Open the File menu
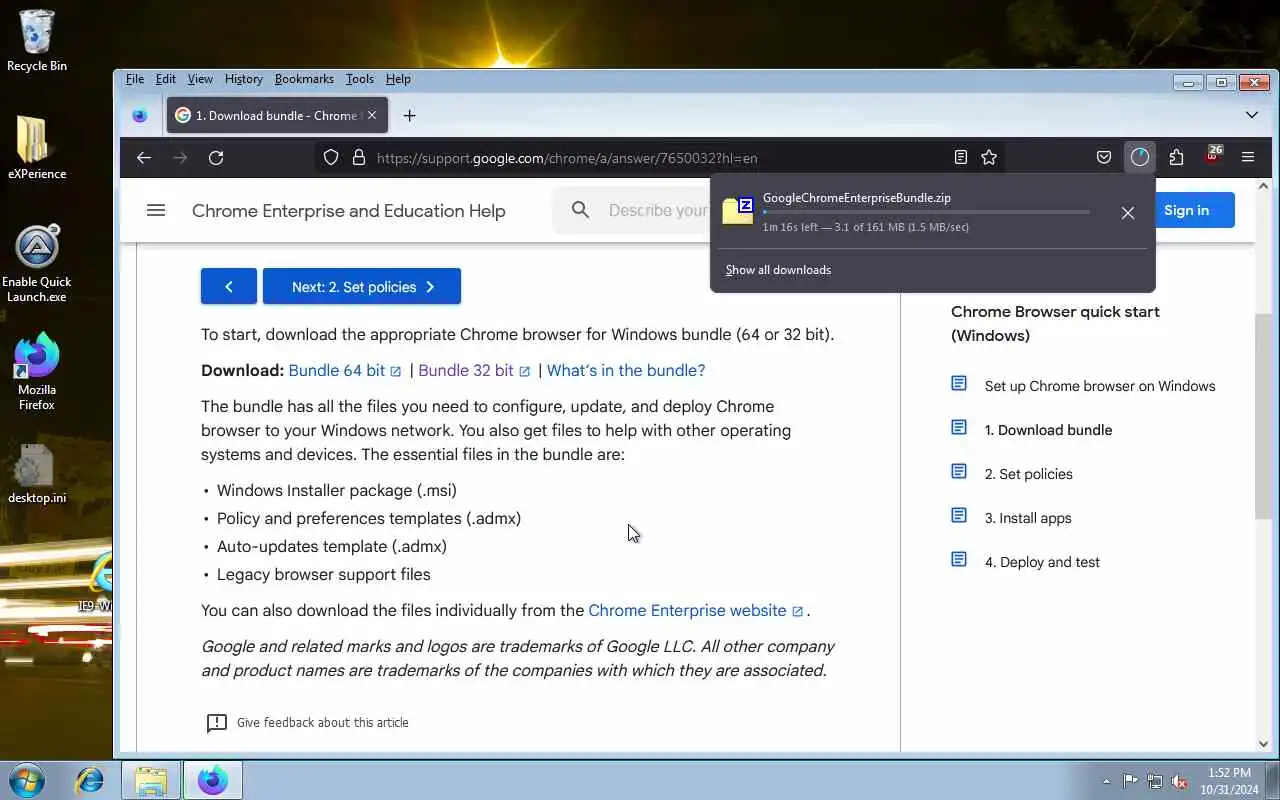The height and width of the screenshot is (800, 1280). pos(135,79)
